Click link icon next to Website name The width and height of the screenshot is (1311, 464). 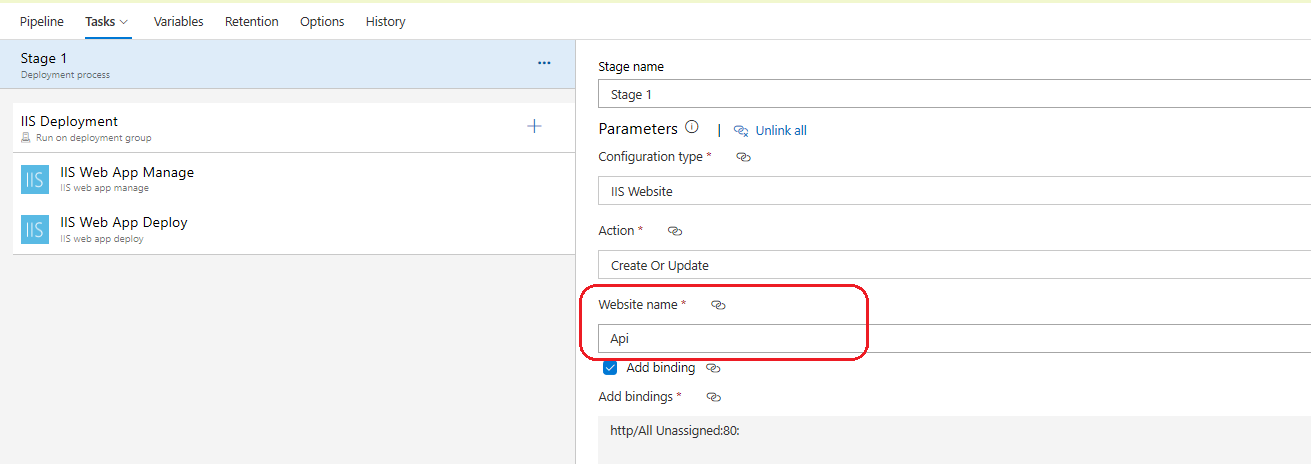coord(718,305)
